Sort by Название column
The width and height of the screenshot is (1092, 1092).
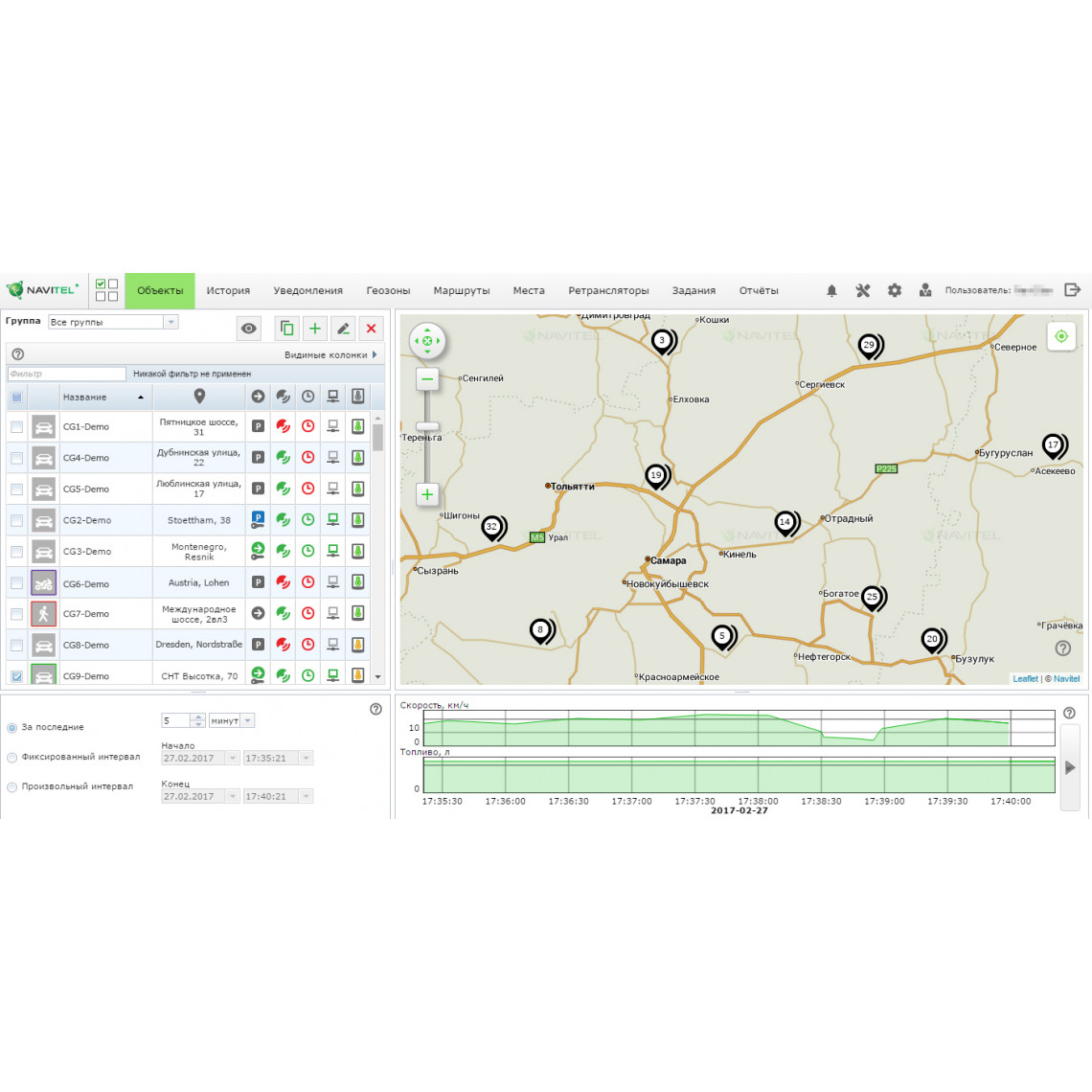point(106,397)
